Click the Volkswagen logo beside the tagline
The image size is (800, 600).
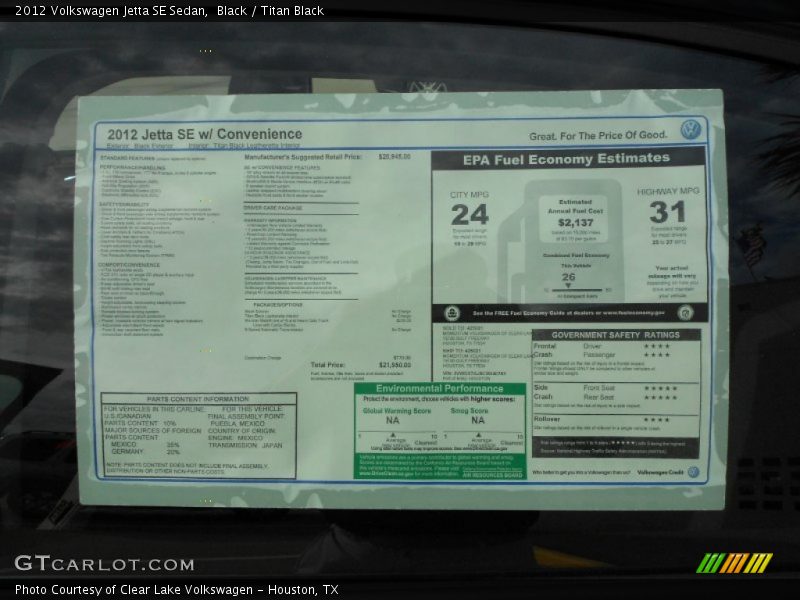coord(690,130)
